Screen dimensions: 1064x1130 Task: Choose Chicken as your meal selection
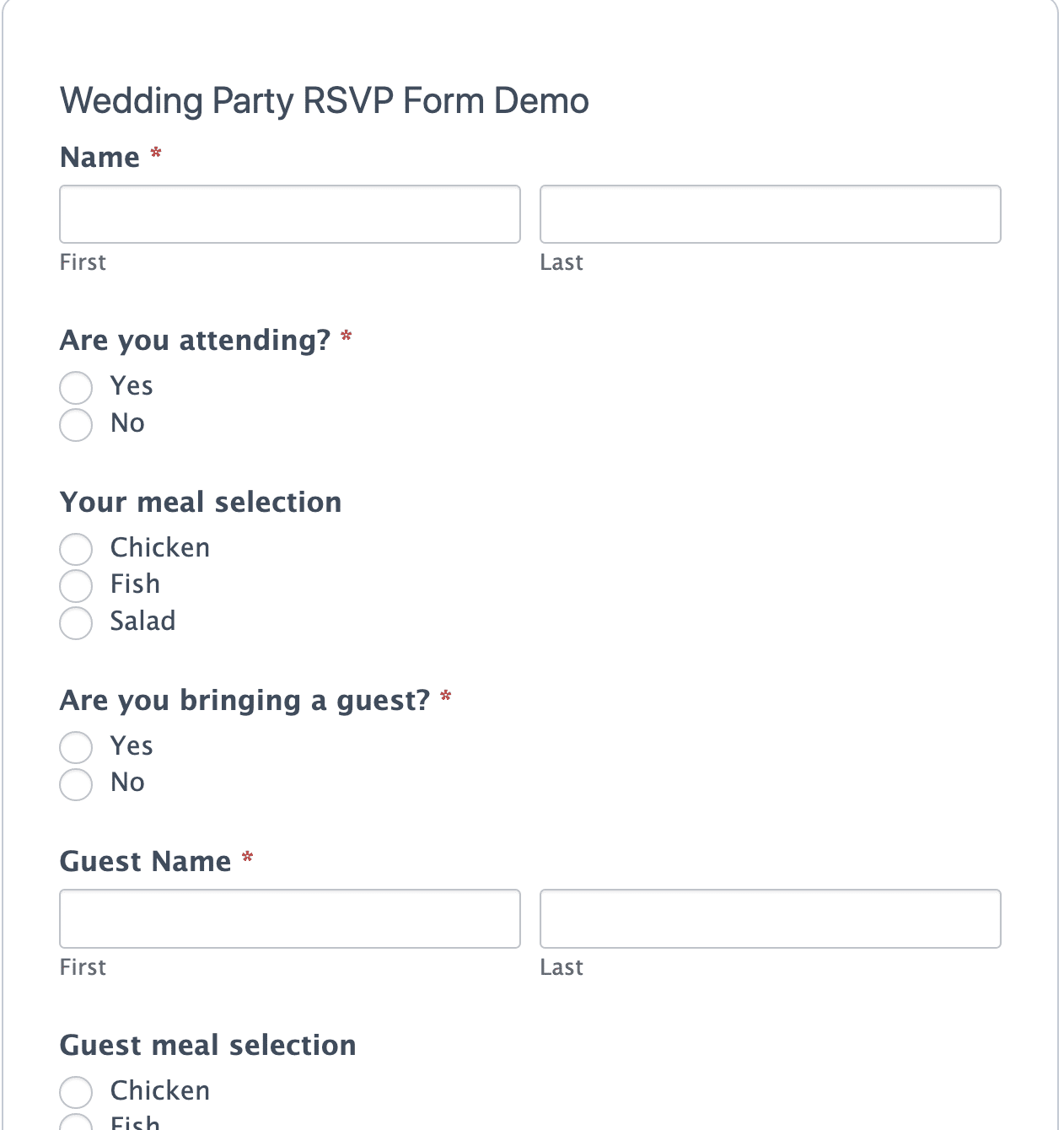pyautogui.click(x=75, y=549)
